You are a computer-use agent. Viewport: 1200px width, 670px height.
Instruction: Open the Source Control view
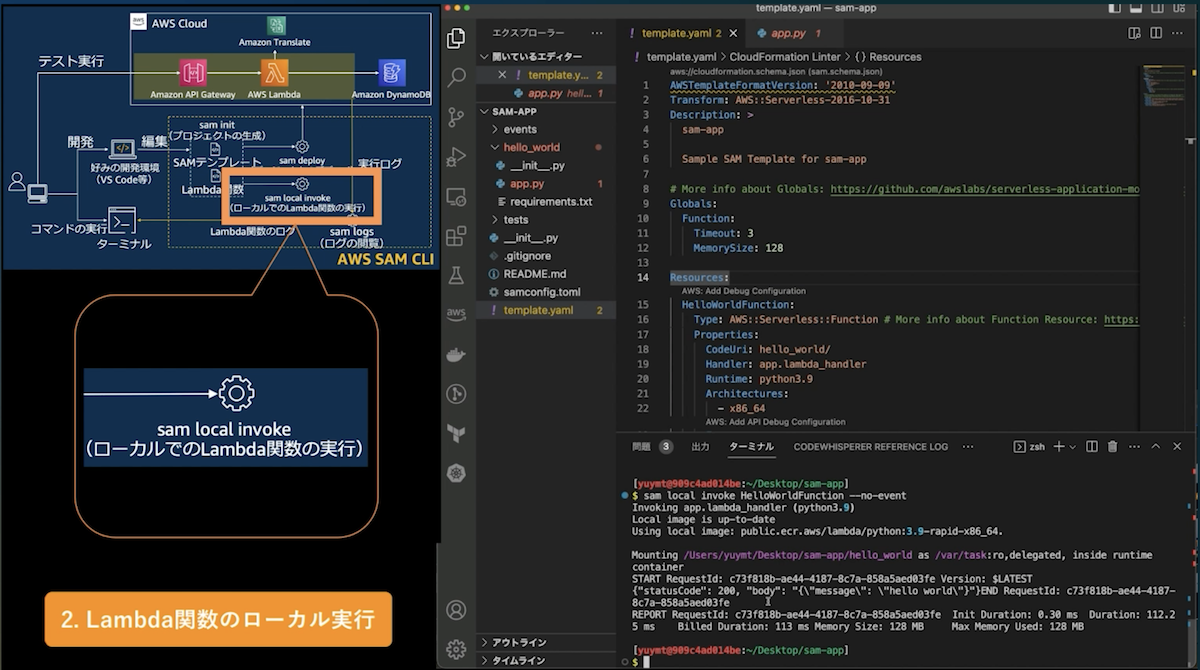[457, 116]
